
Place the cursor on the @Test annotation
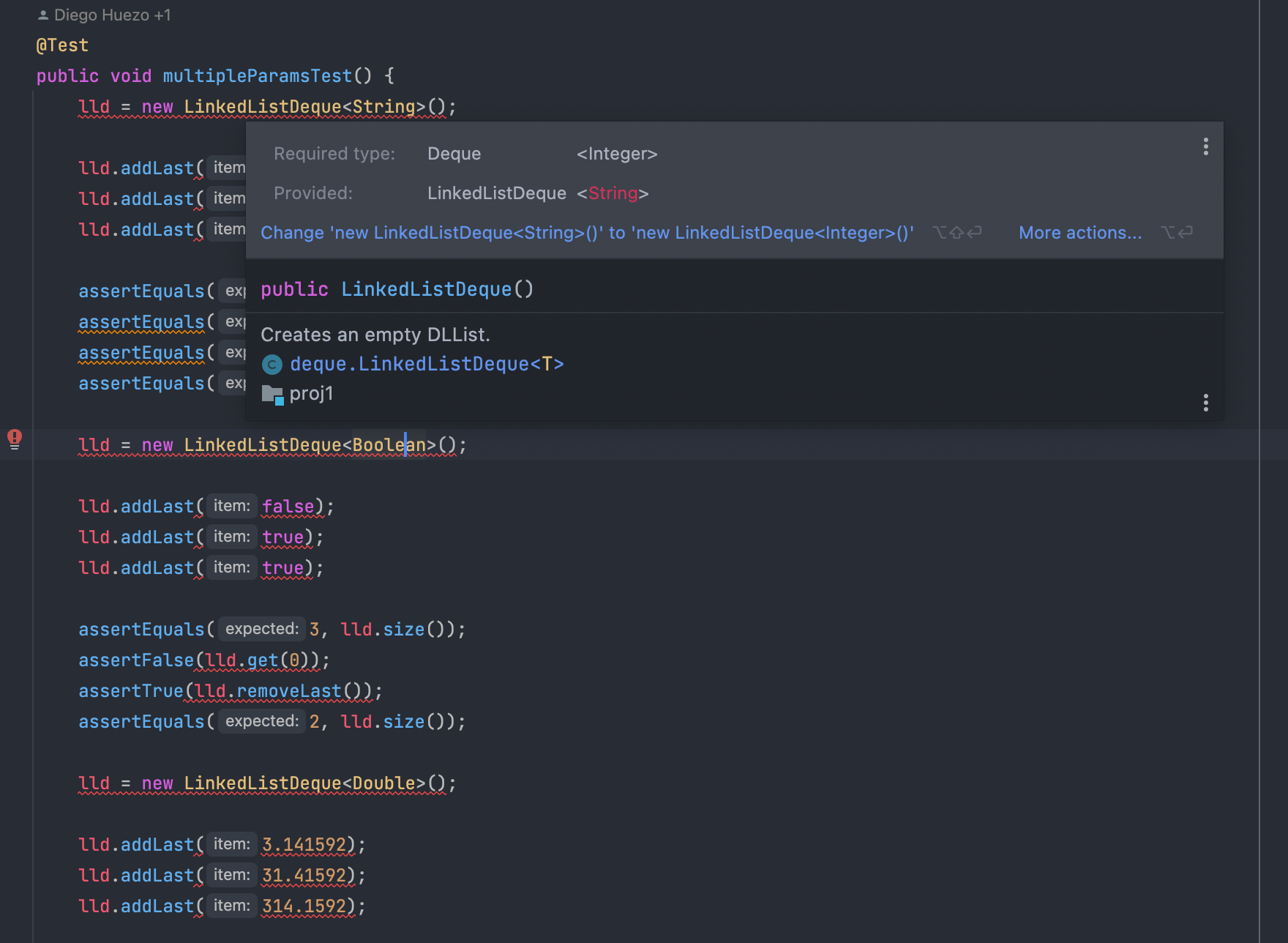(62, 45)
